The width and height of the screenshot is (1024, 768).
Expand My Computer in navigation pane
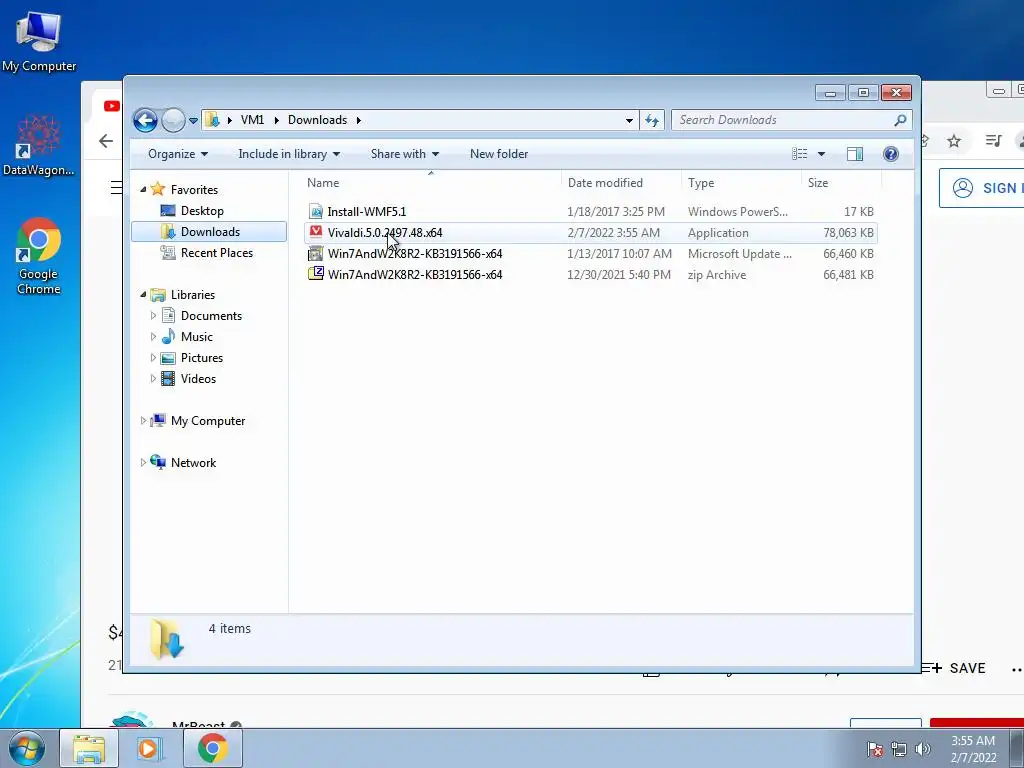[143, 421]
